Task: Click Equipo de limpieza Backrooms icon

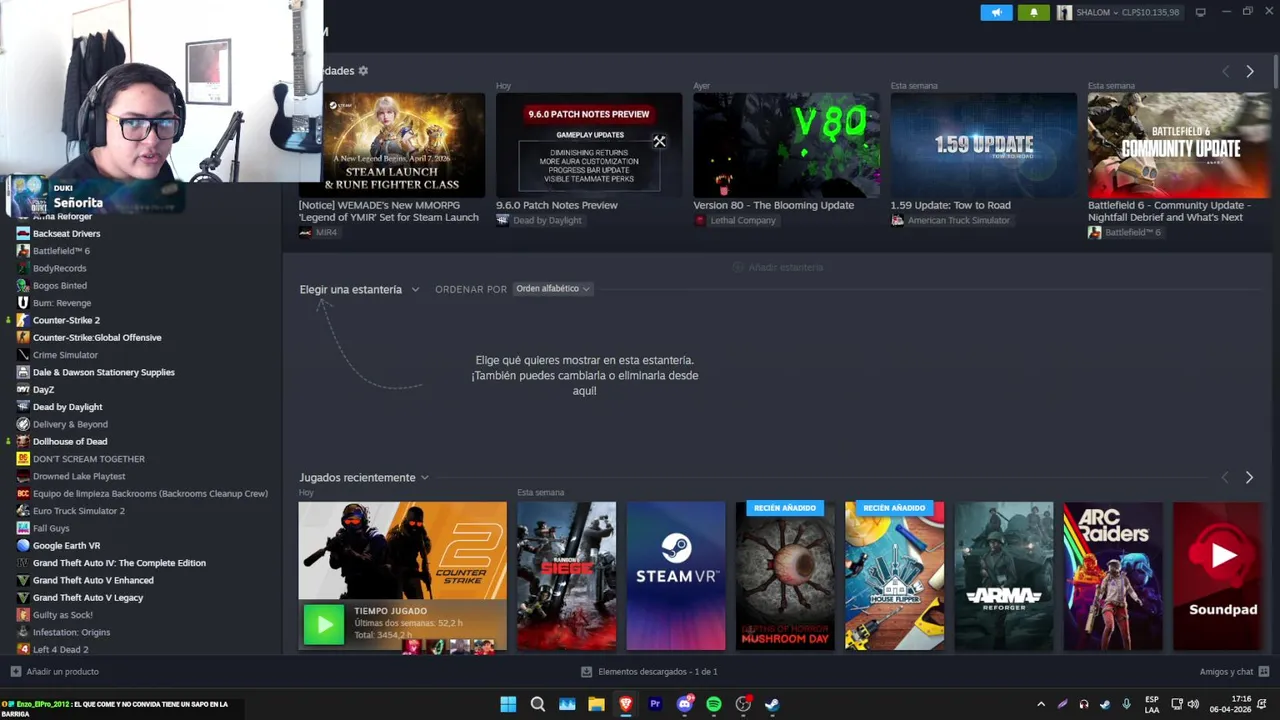Action: click(x=23, y=493)
